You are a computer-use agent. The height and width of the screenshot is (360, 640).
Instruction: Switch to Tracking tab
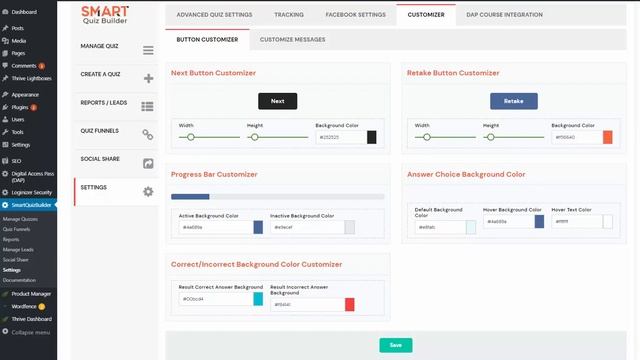point(289,15)
